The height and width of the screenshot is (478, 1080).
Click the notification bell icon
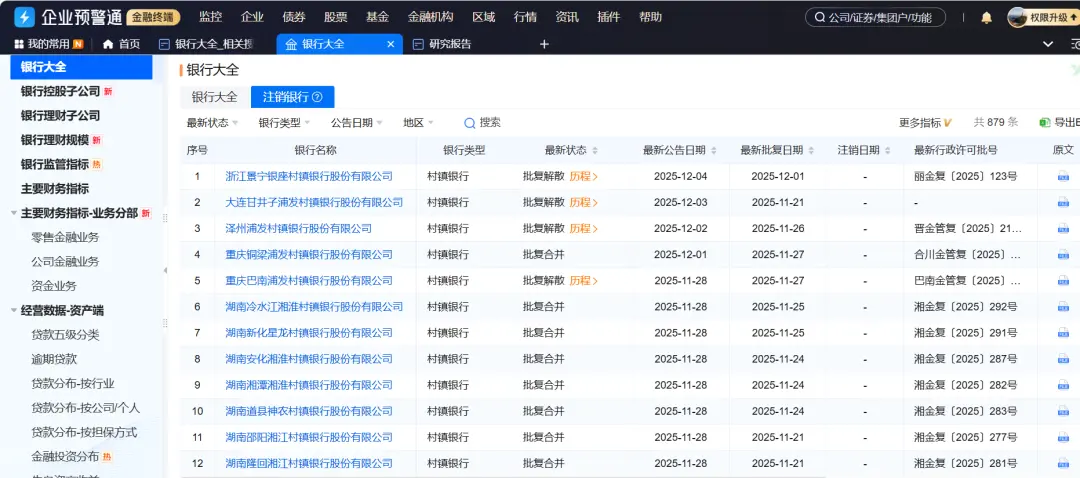(986, 17)
